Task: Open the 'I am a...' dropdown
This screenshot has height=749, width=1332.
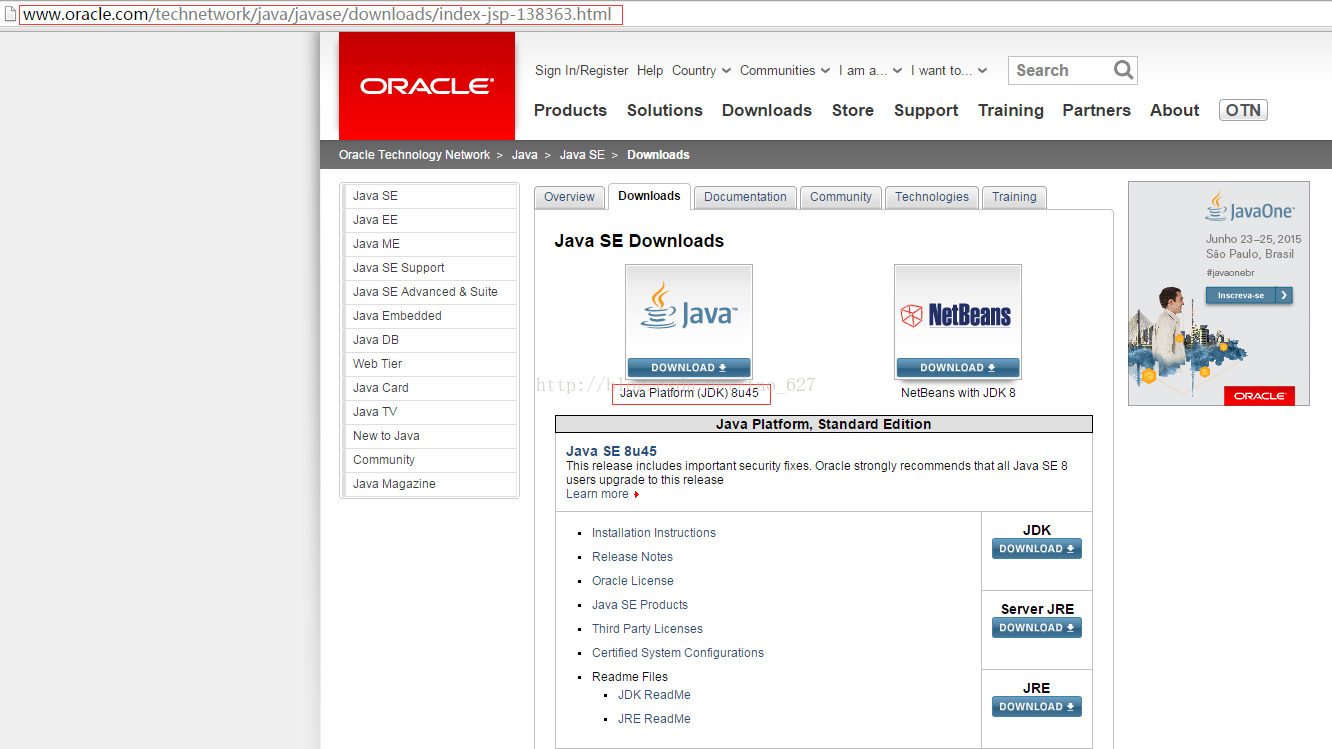Action: 870,70
